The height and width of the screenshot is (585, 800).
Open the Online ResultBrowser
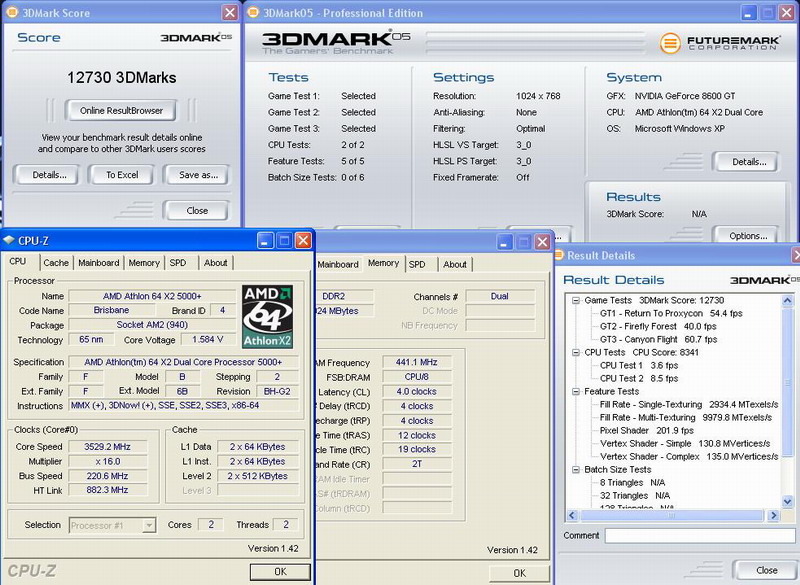[x=121, y=111]
